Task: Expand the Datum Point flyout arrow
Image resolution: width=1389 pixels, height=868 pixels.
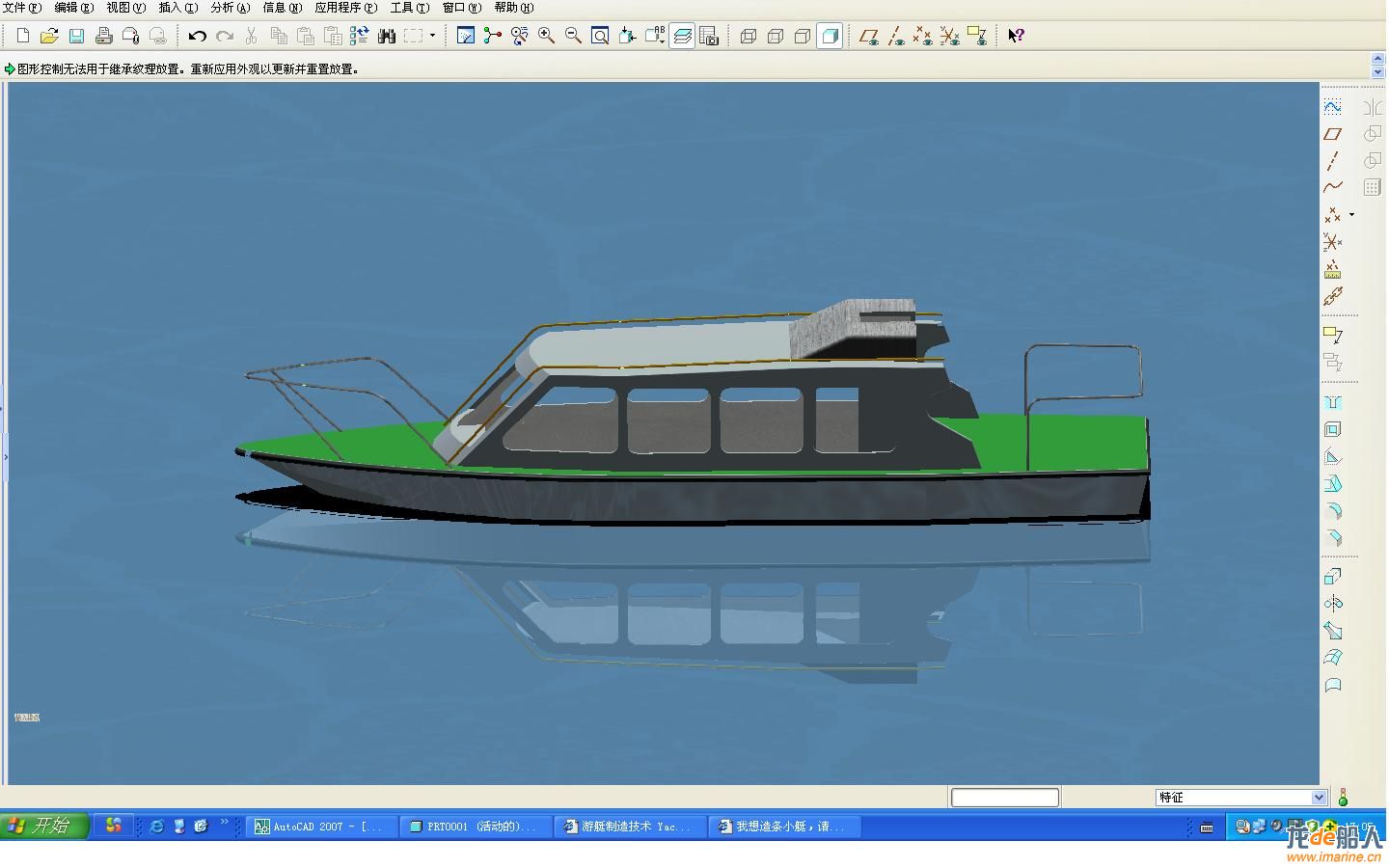Action: [x=1351, y=214]
